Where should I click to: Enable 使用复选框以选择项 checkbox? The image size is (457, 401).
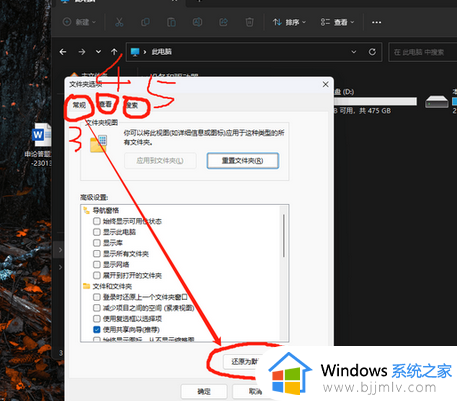point(97,319)
